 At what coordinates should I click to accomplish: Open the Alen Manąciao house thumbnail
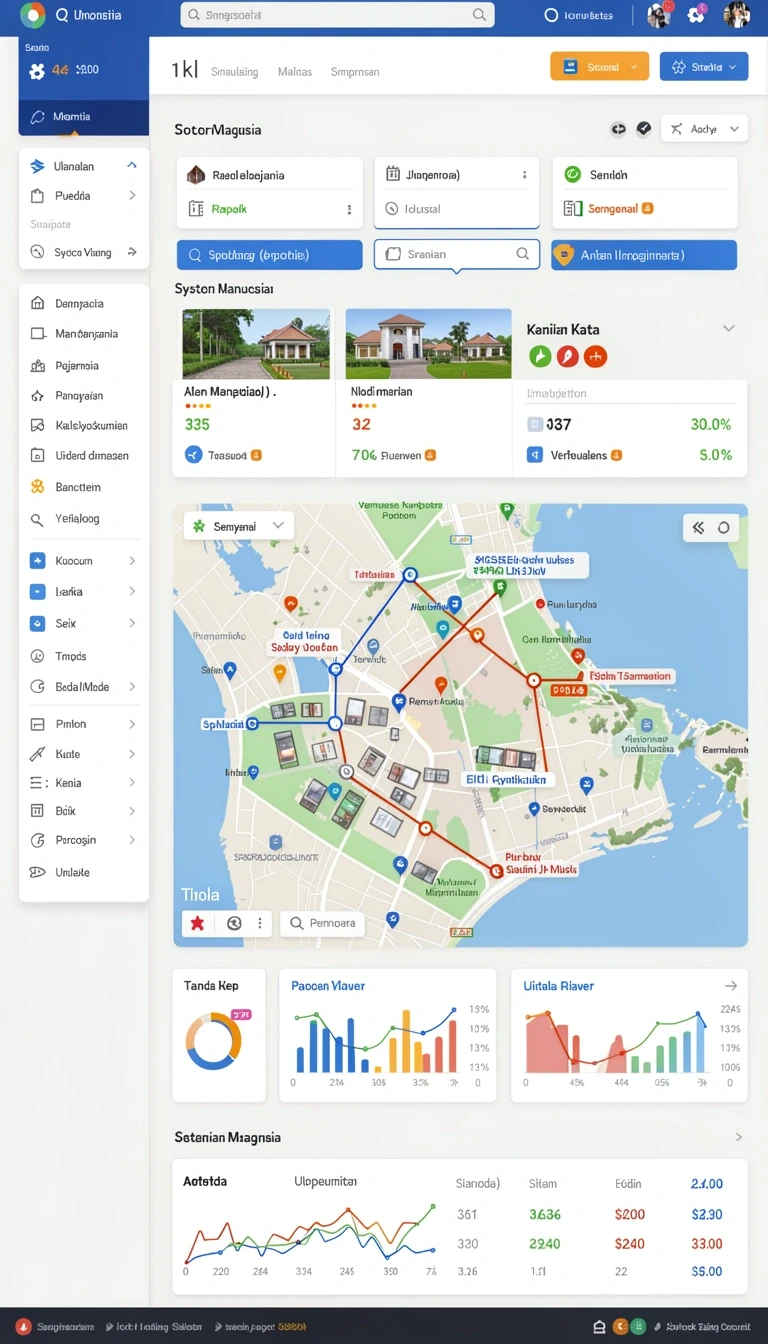click(256, 344)
